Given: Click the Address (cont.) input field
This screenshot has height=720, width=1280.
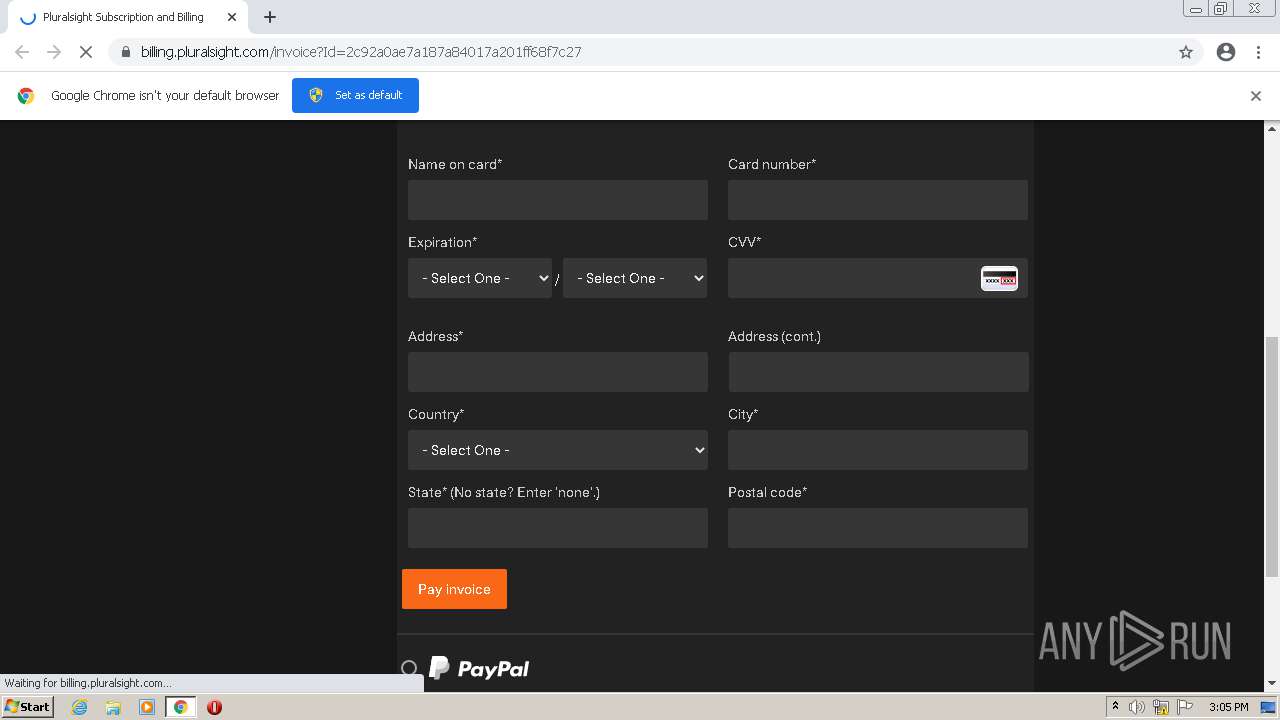Looking at the screenshot, I should 878,372.
